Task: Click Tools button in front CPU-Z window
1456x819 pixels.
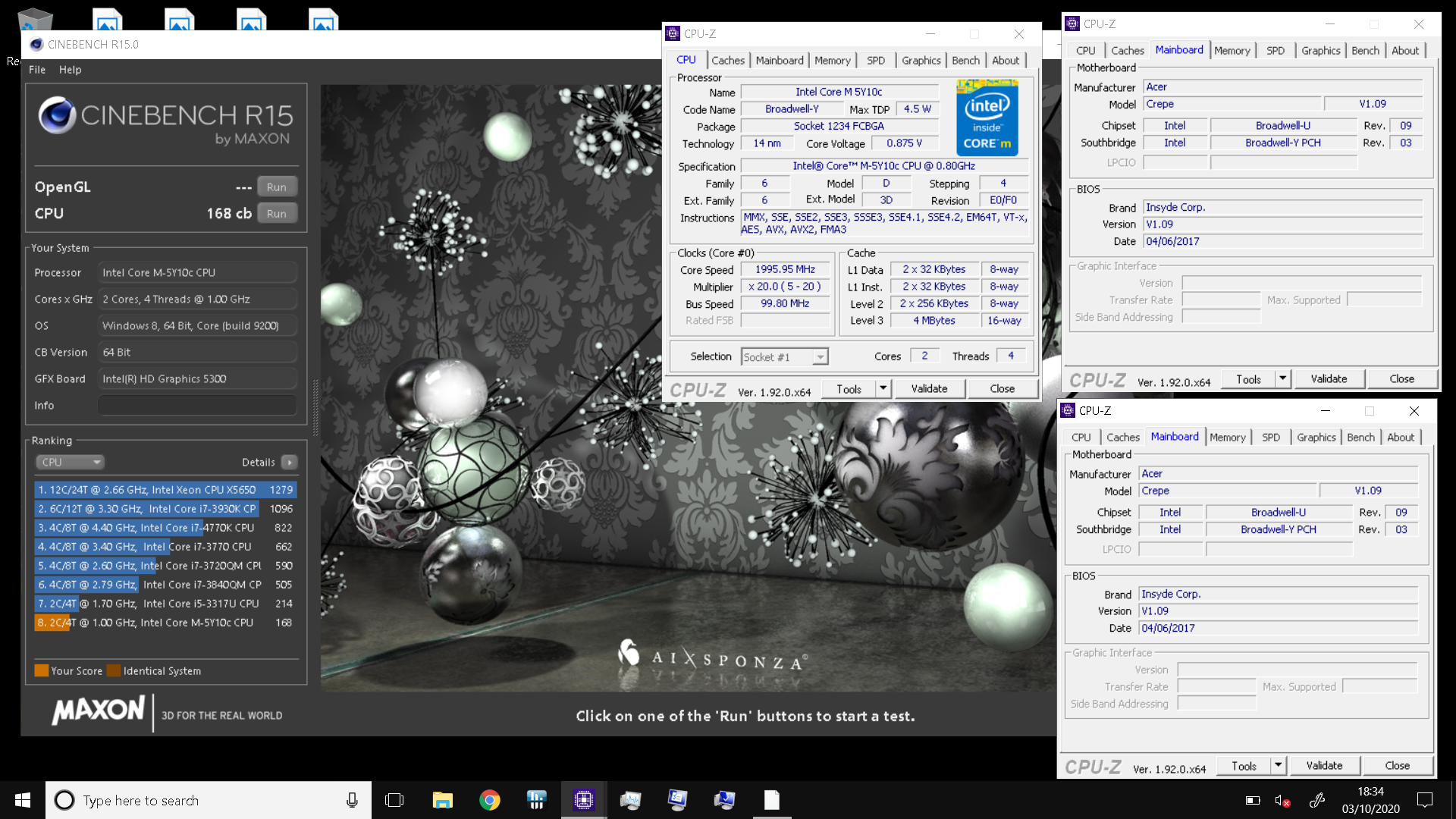Action: pos(849,389)
